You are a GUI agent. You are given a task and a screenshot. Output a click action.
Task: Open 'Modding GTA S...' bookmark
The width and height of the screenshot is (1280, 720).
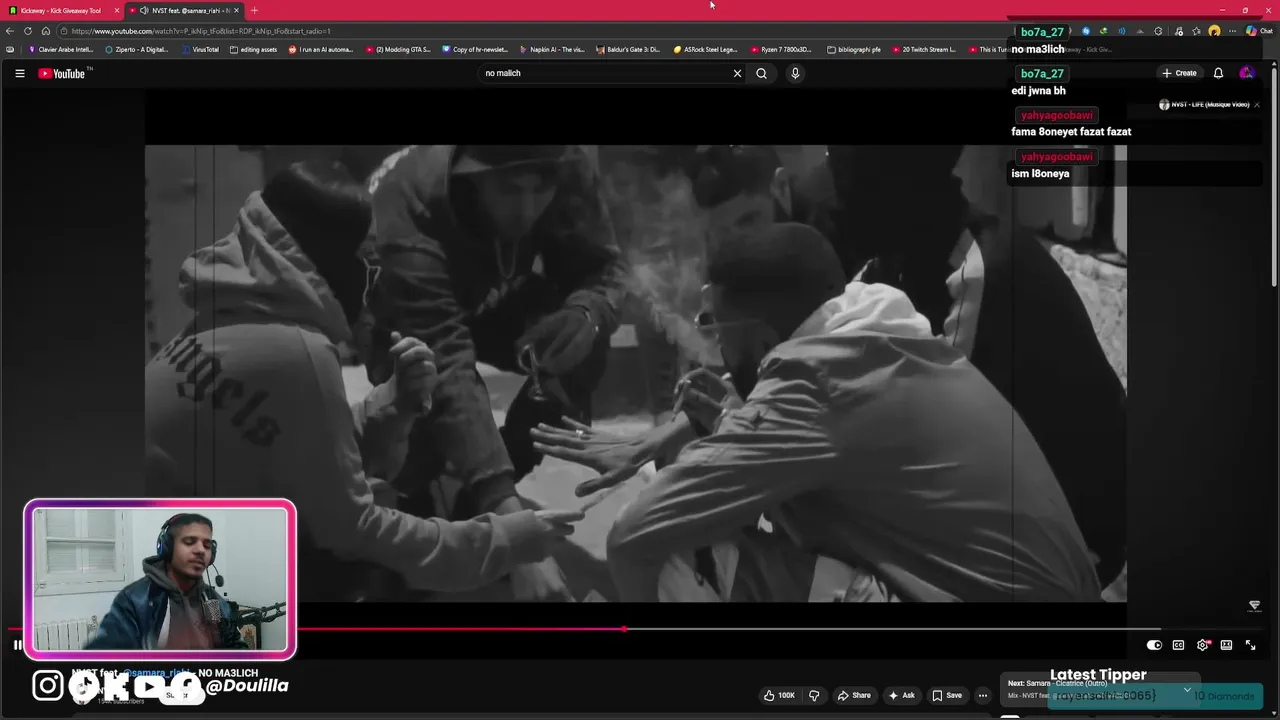point(398,49)
